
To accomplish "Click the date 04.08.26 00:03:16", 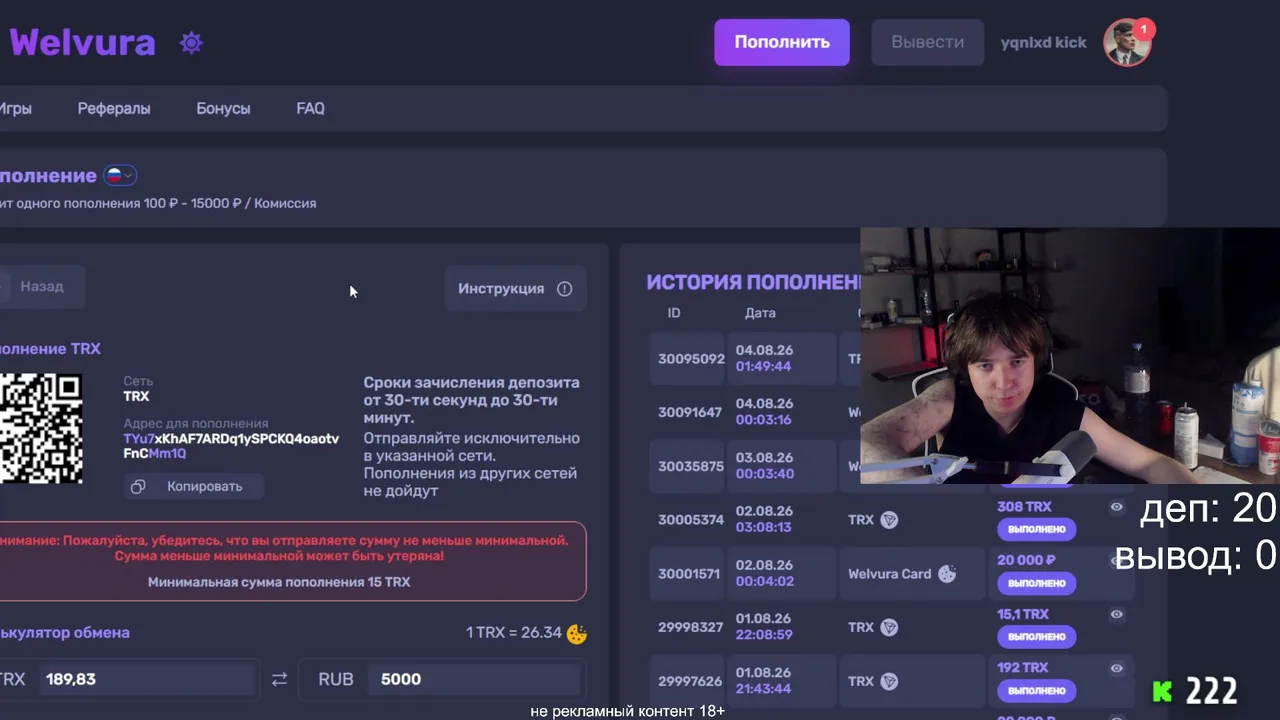I will 764,412.
